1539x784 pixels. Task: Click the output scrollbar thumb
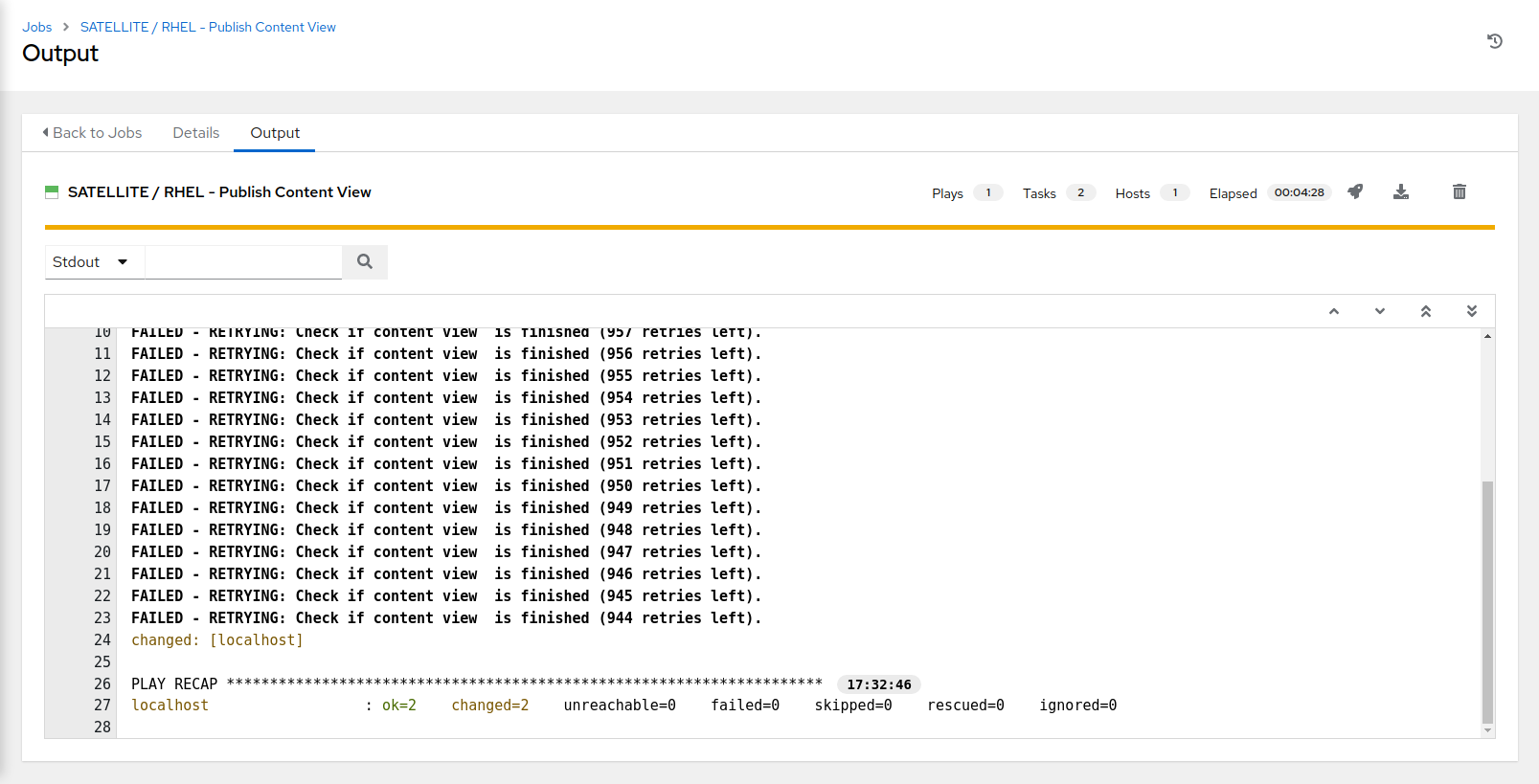click(1487, 602)
